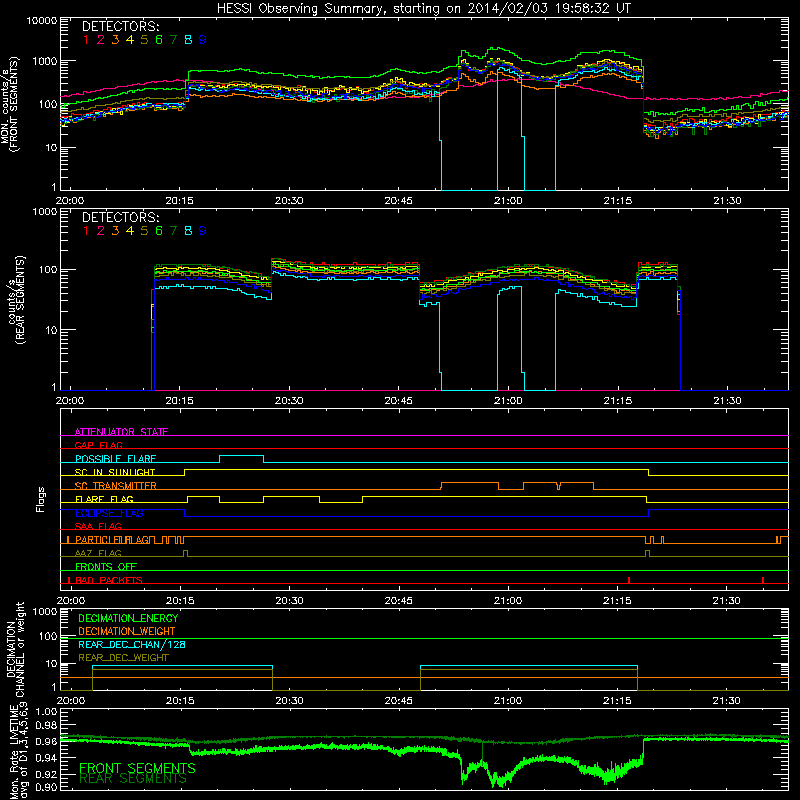Select cyan detector 8 in rear segments legend
The width and height of the screenshot is (800, 800).
188,231
